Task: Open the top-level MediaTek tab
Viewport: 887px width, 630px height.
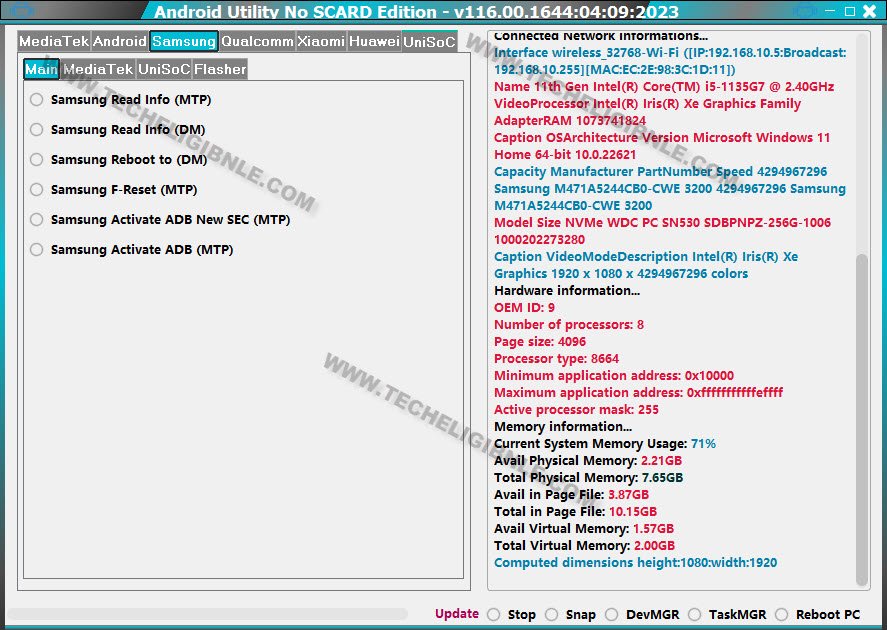Action: tap(54, 41)
